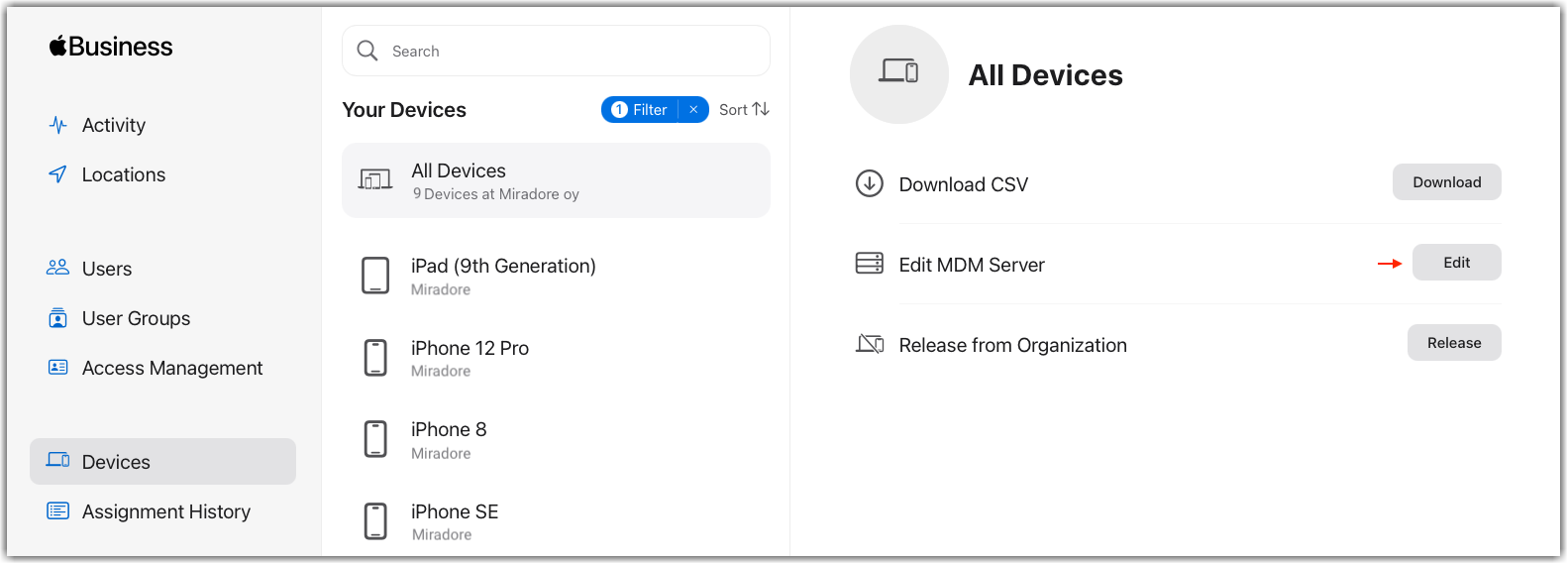Image resolution: width=1568 pixels, height=564 pixels.
Task: Select the Devices sidebar item
Action: 162,462
